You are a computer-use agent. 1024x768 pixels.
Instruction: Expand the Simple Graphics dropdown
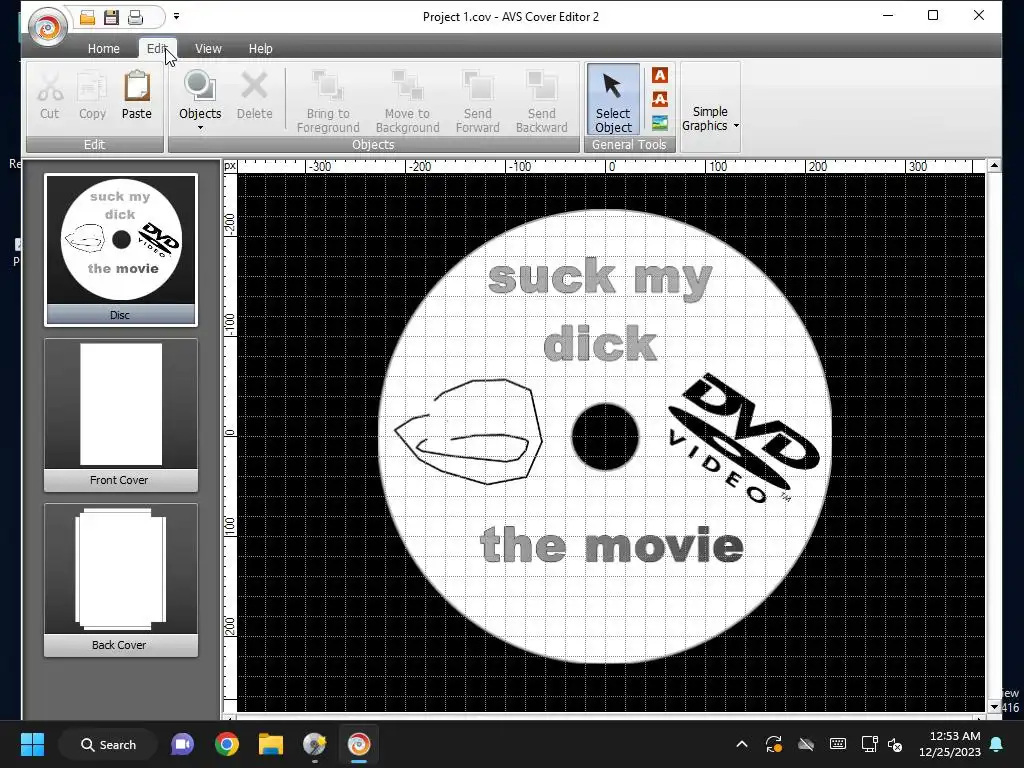coord(710,119)
